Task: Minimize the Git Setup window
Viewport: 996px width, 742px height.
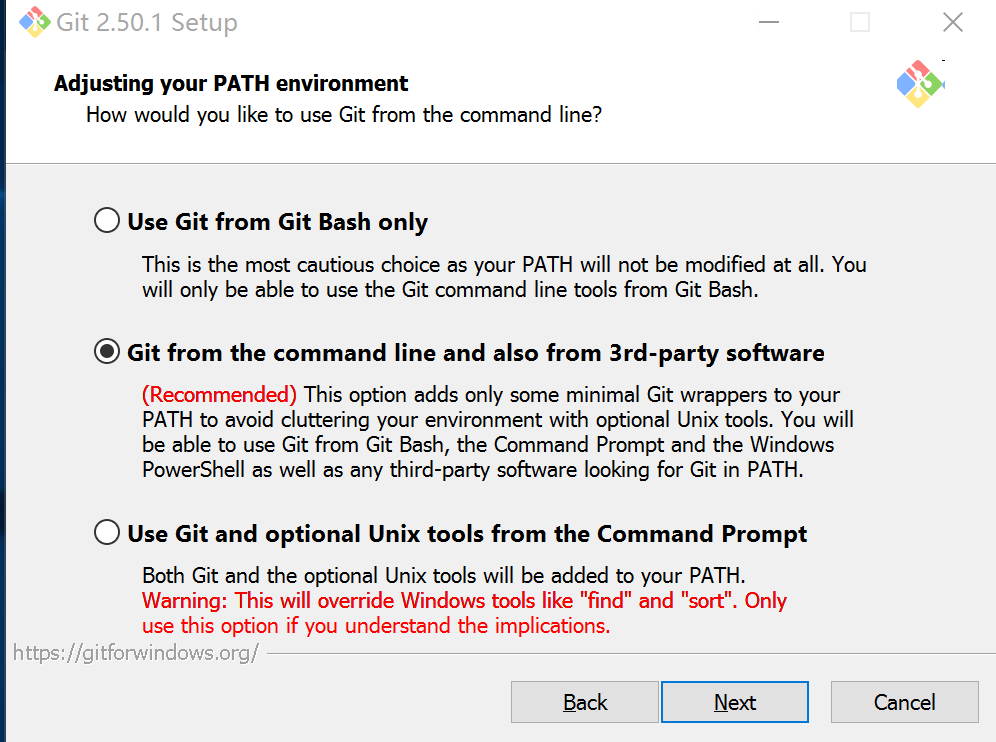Action: point(769,22)
